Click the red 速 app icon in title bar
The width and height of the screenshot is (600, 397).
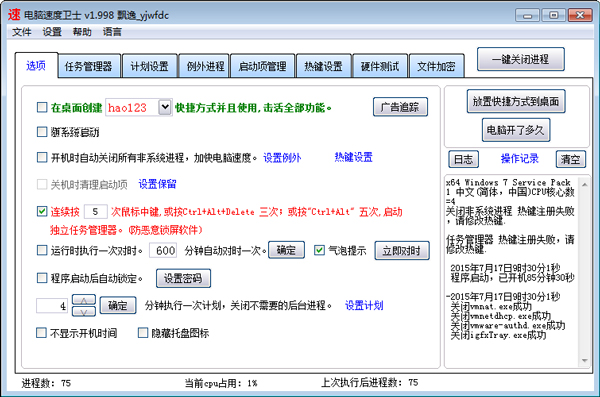tap(14, 15)
